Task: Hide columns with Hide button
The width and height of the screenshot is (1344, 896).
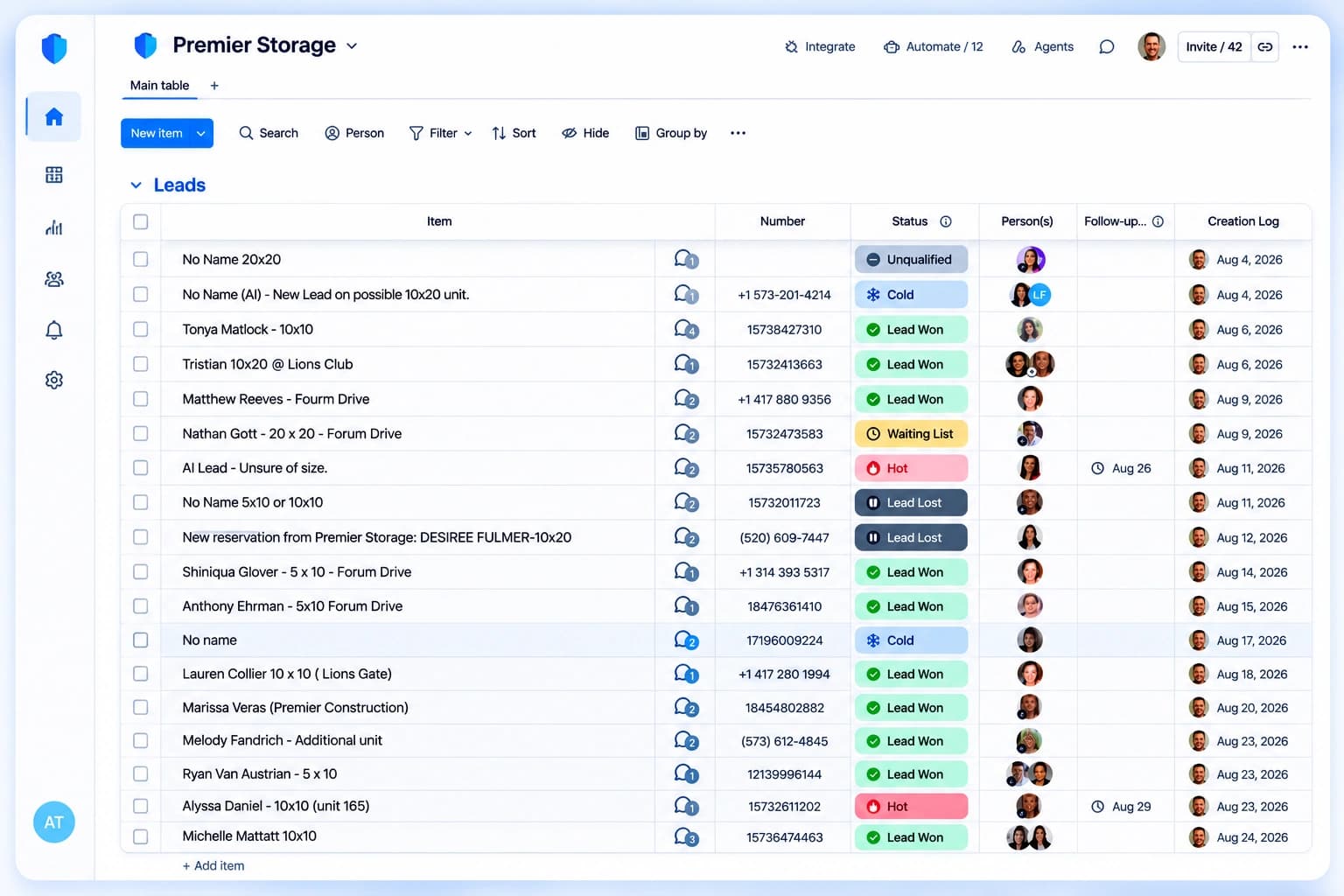Action: click(x=585, y=133)
